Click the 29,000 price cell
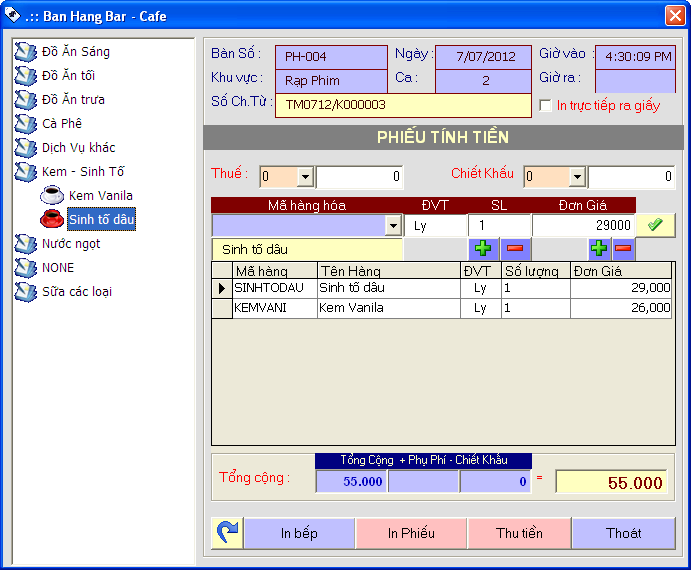Viewport: 691px width, 570px height. coord(621,288)
